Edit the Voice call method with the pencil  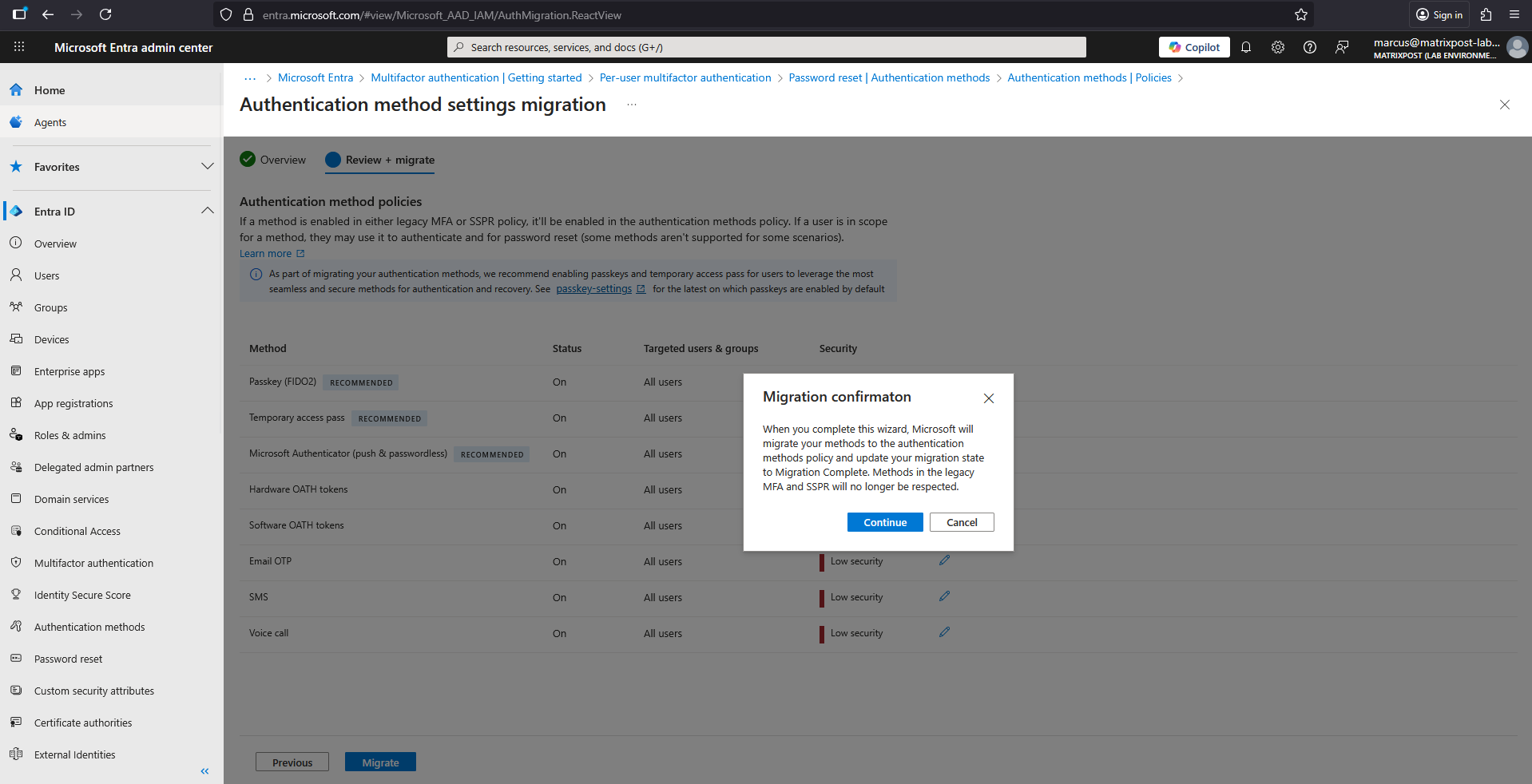[x=944, y=632]
